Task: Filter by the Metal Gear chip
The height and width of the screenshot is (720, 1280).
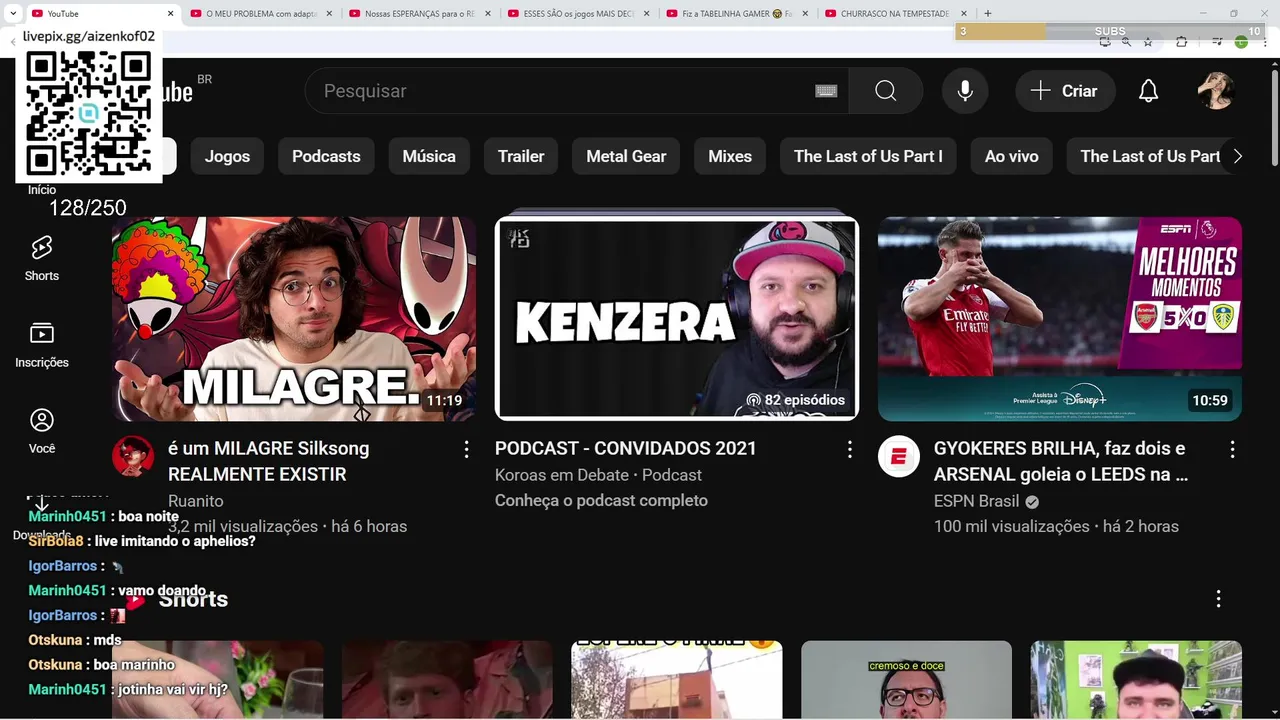Action: (626, 156)
